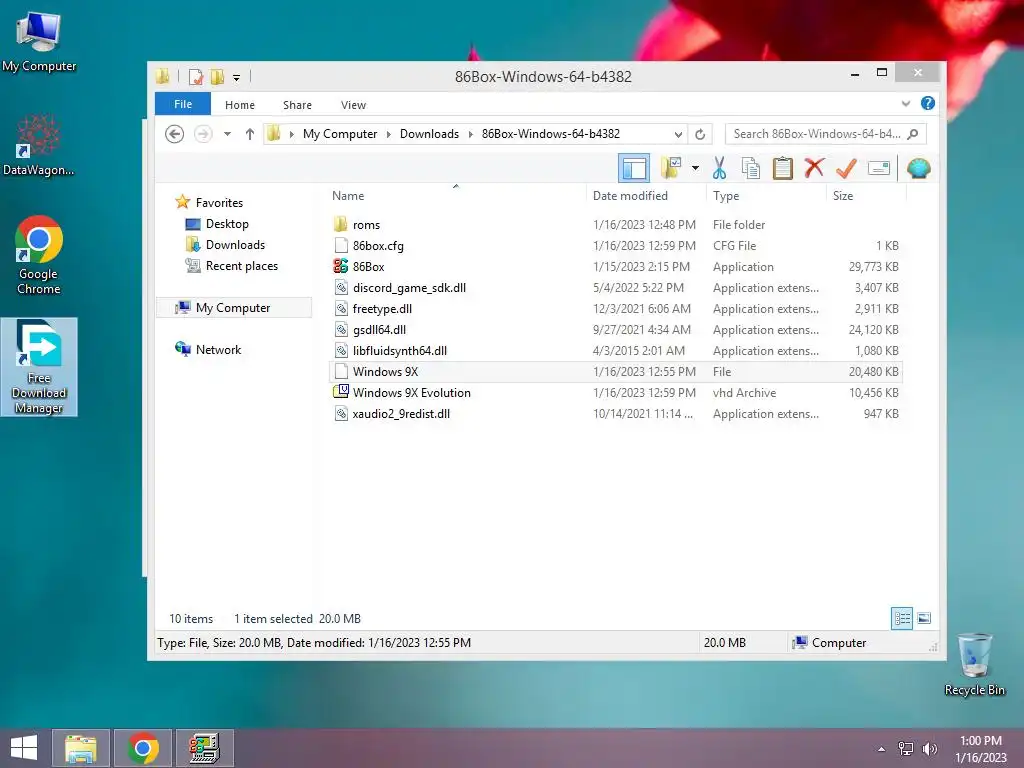Screen dimensions: 1024x768
Task: Go up one folder level
Action: coord(249,134)
